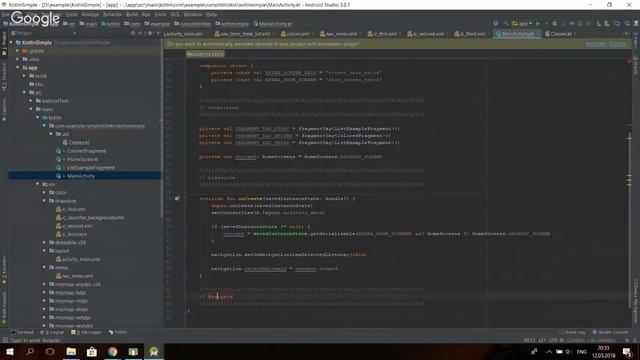Viewport: 640px width, 360px height.
Task: Click the scroll-from-source target icon in the Project header
Action: [x=133, y=33]
